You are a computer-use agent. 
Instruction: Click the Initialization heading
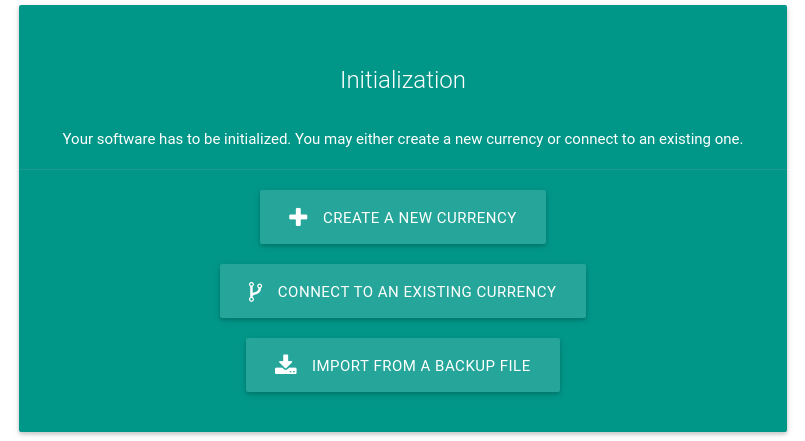coord(403,80)
